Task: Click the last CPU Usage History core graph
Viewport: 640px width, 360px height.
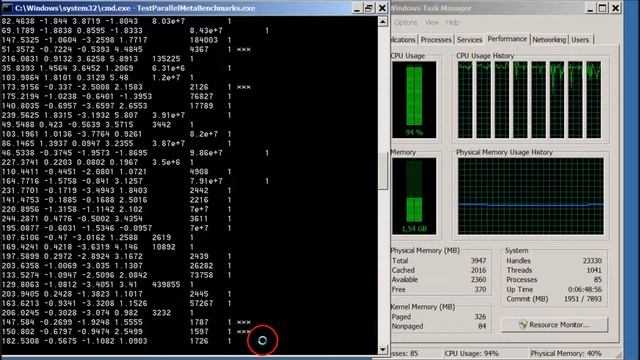Action: pyautogui.click(x=594, y=100)
